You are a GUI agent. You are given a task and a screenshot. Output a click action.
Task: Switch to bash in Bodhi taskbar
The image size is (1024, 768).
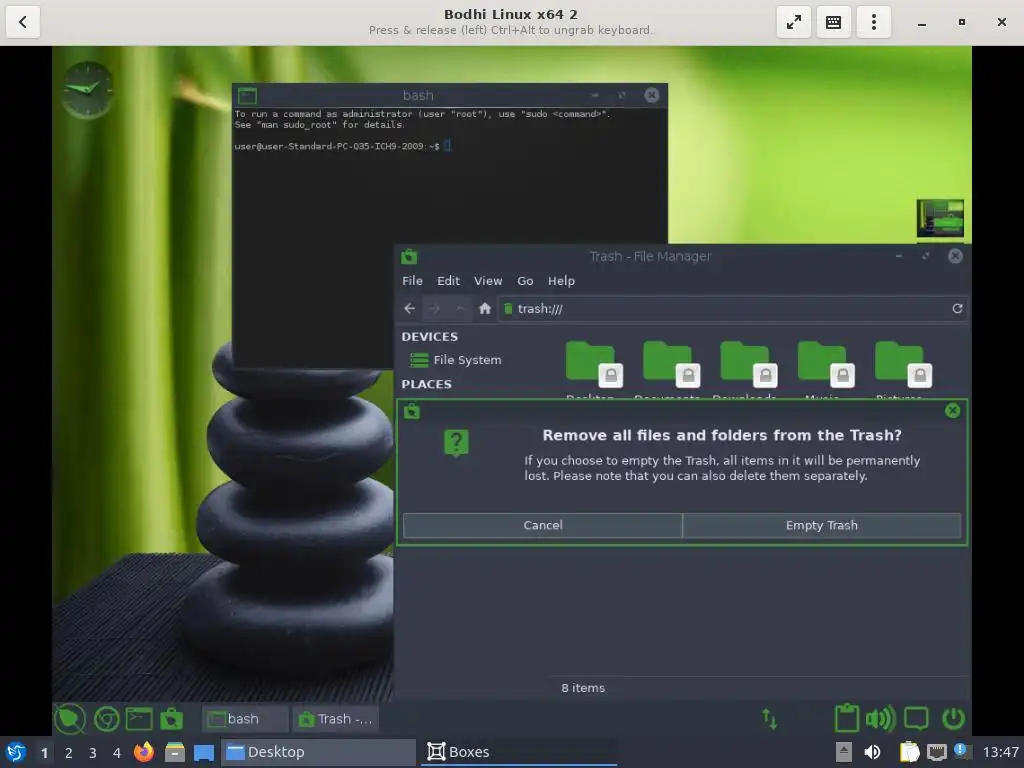pos(245,719)
